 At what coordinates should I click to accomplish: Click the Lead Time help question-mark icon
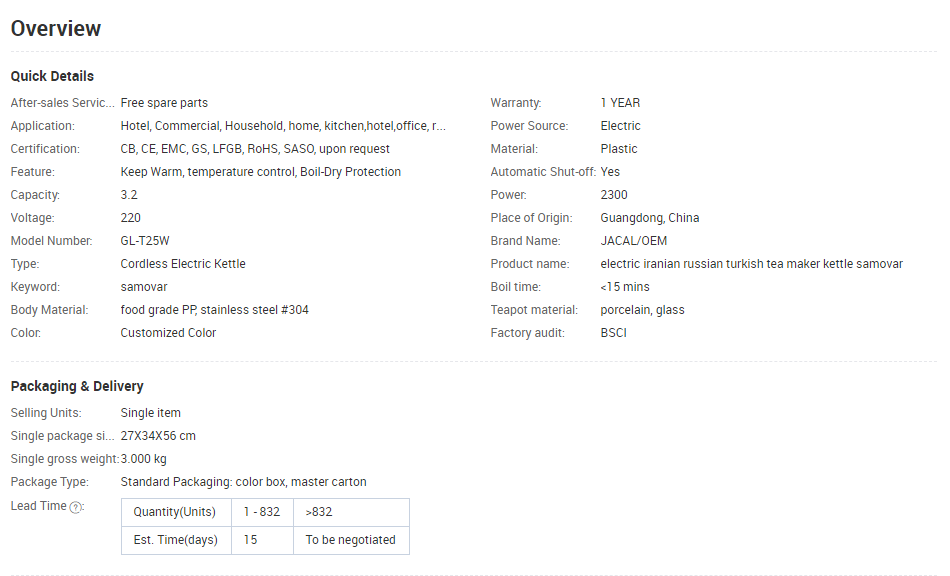coord(75,508)
